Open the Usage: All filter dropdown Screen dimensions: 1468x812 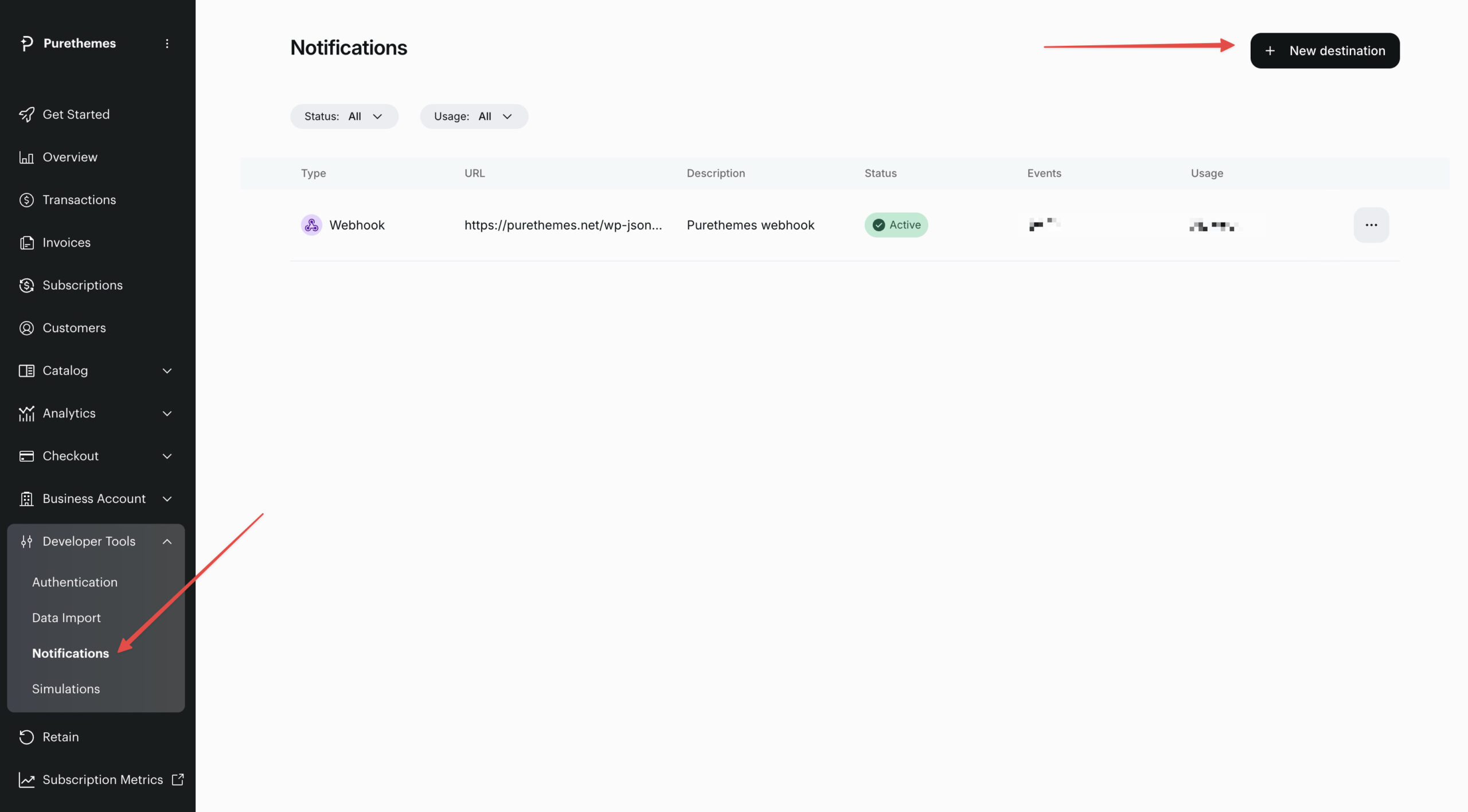[x=474, y=116]
